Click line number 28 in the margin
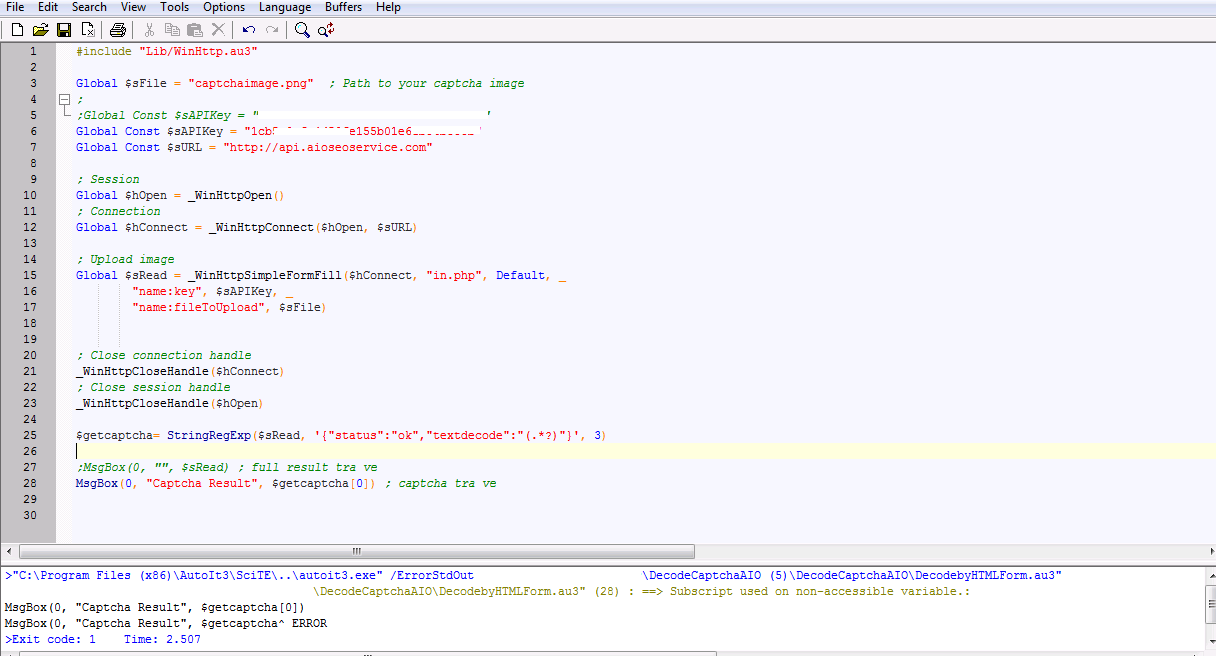This screenshot has width=1216, height=656. 30,483
